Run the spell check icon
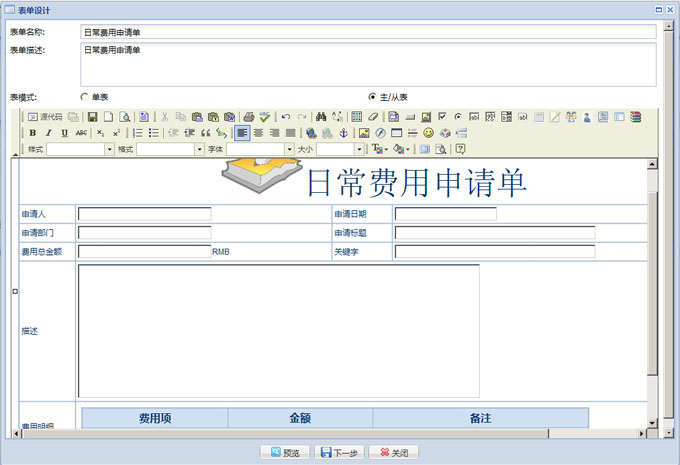 point(265,117)
